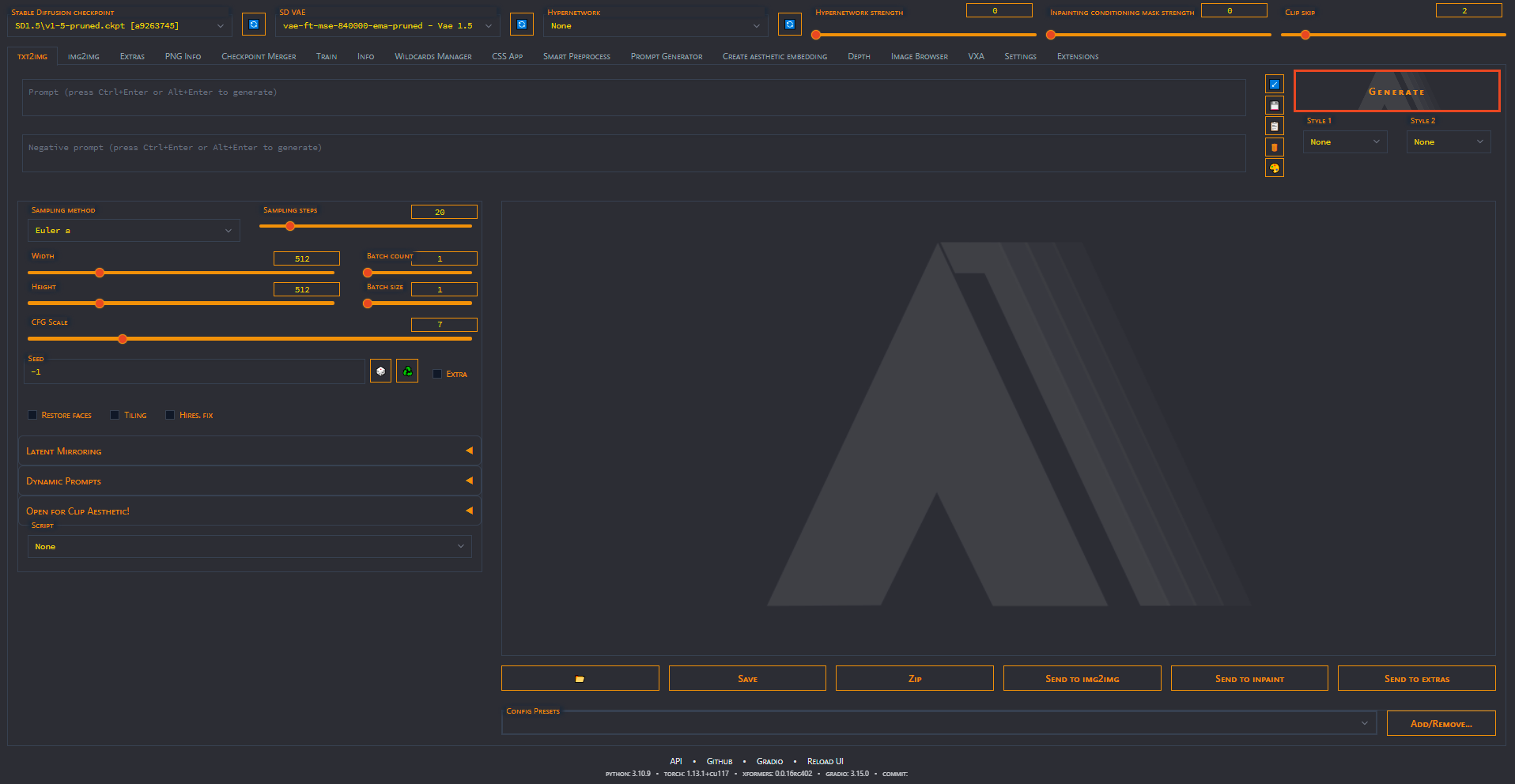The height and width of the screenshot is (784, 1515).
Task: Open the PNG Info tab
Action: pyautogui.click(x=183, y=57)
